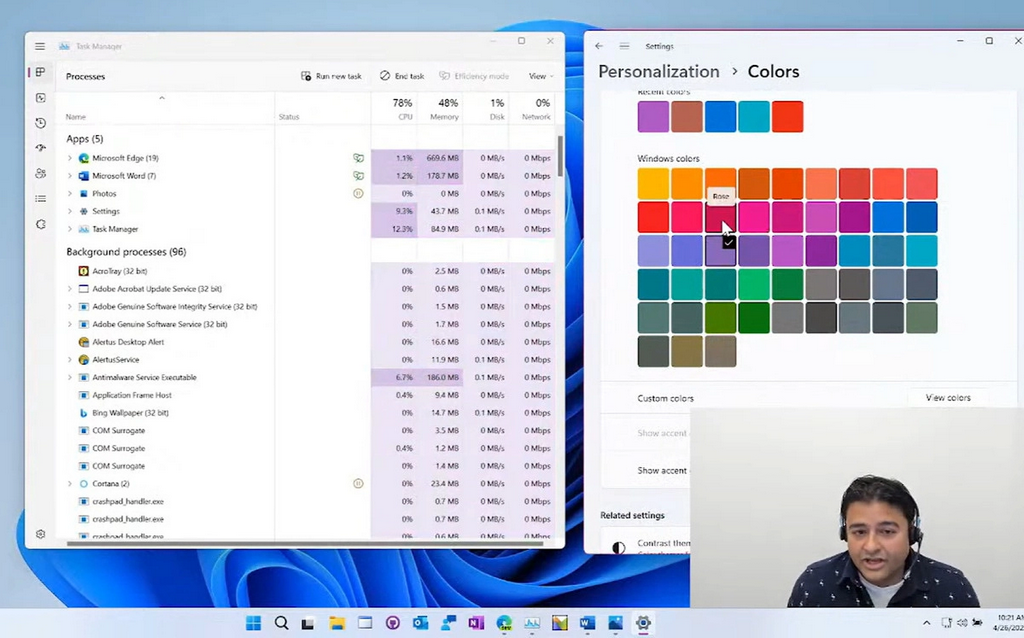Open taskbar Search magnifier
This screenshot has width=1024, height=638.
point(281,623)
